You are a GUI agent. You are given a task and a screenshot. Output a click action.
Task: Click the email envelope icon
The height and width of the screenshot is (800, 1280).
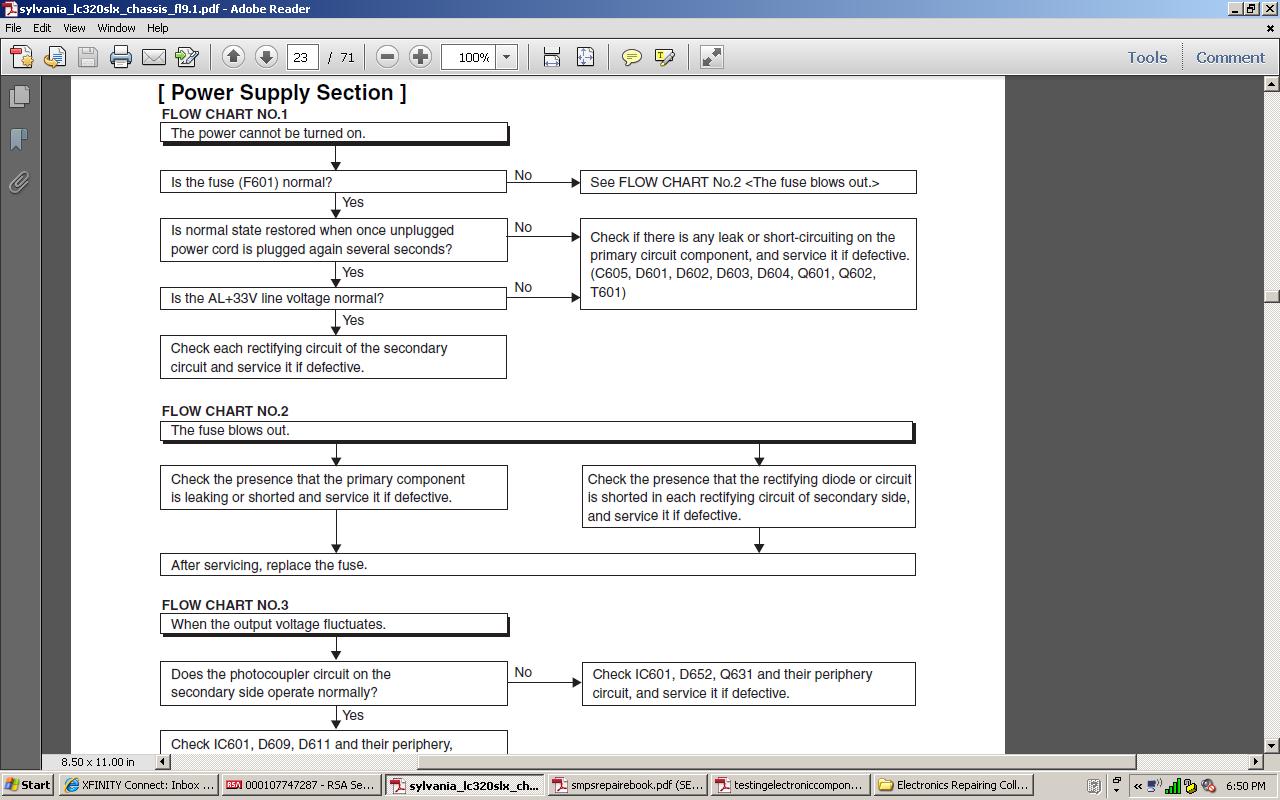(154, 57)
